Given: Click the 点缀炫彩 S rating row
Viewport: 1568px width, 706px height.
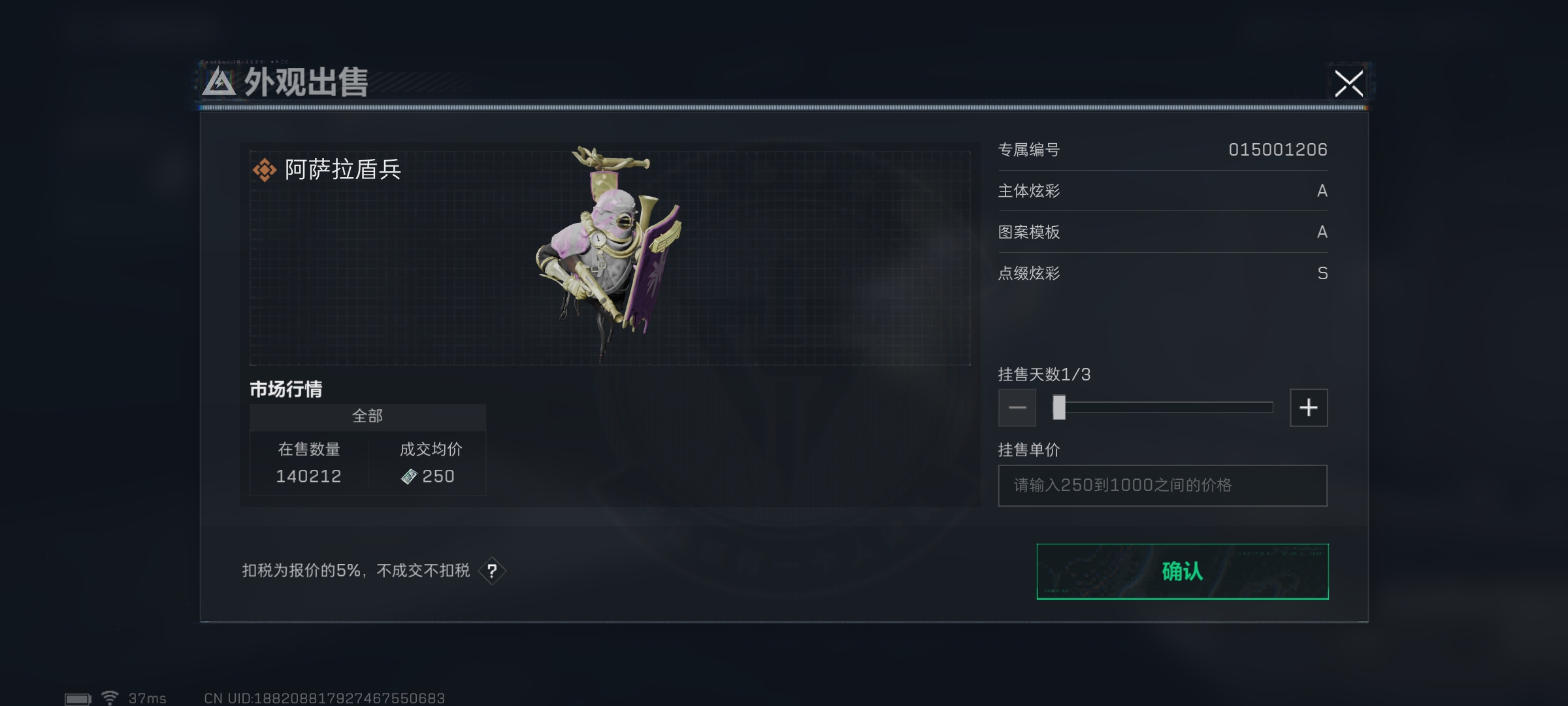Looking at the screenshot, I should pyautogui.click(x=1163, y=273).
